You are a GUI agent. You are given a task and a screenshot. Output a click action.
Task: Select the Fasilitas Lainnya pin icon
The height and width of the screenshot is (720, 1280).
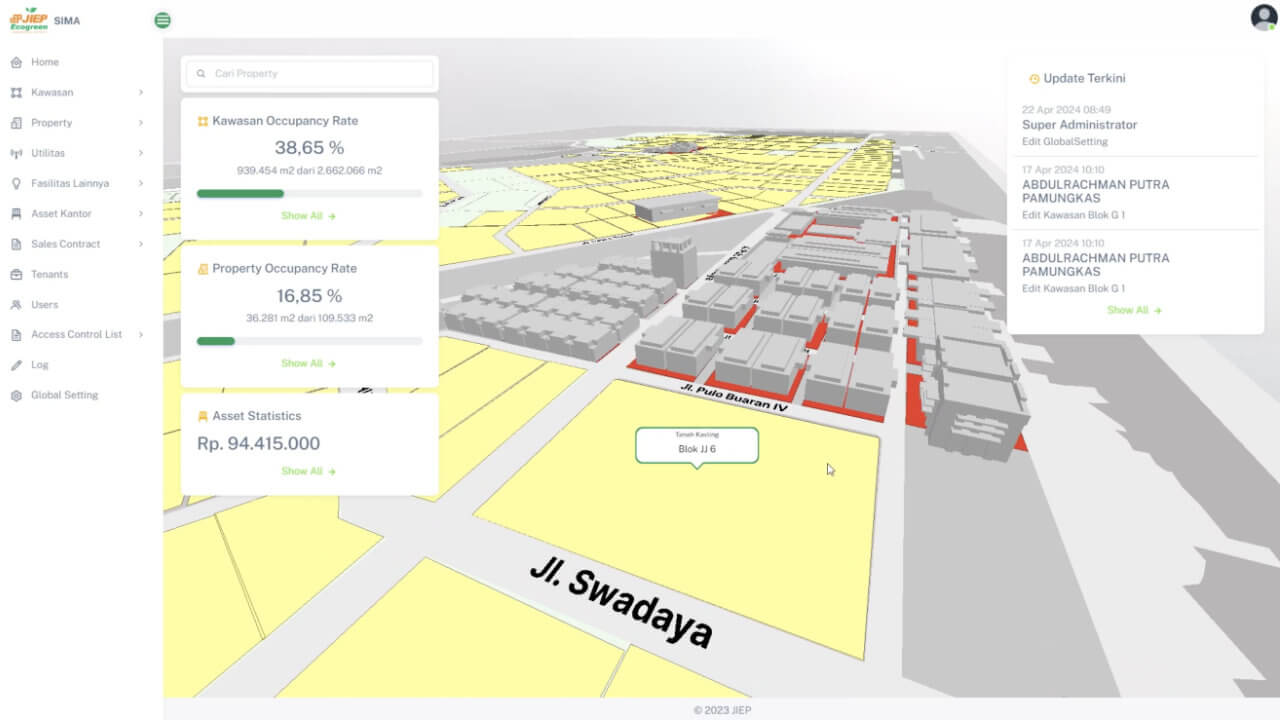18,183
